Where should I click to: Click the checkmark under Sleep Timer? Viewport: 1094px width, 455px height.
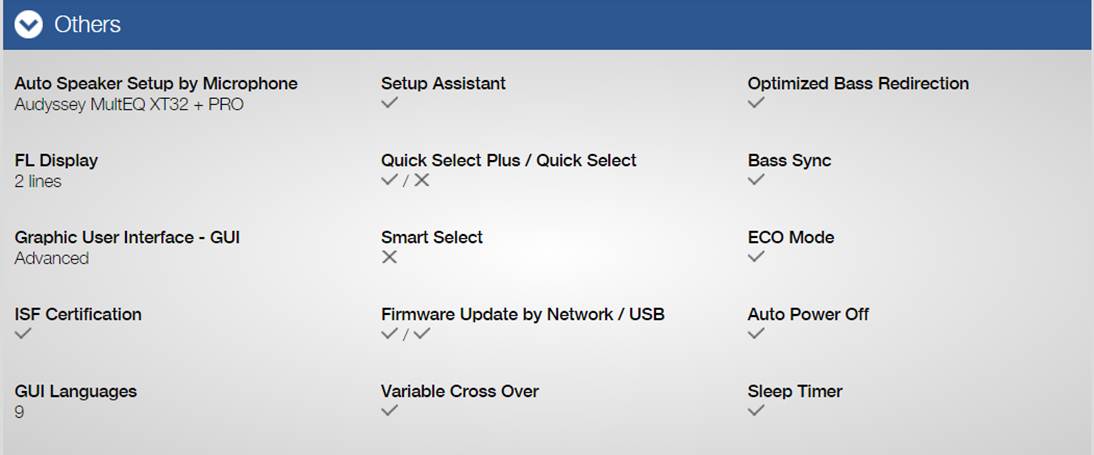[756, 410]
